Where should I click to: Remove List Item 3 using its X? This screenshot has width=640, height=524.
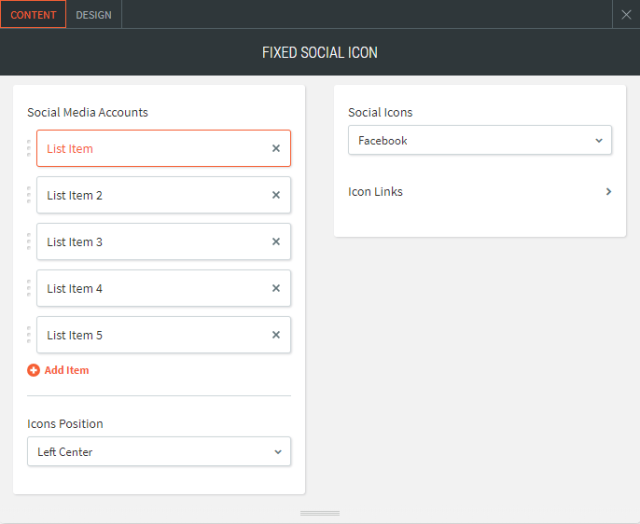pos(276,242)
